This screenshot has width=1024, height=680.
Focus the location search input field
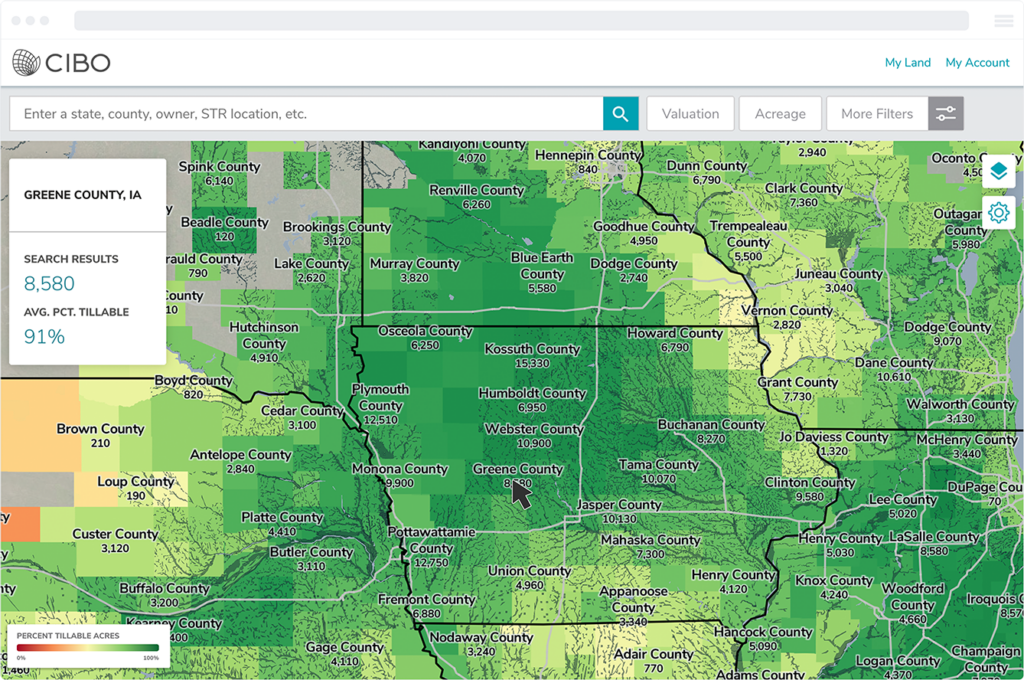click(x=306, y=114)
